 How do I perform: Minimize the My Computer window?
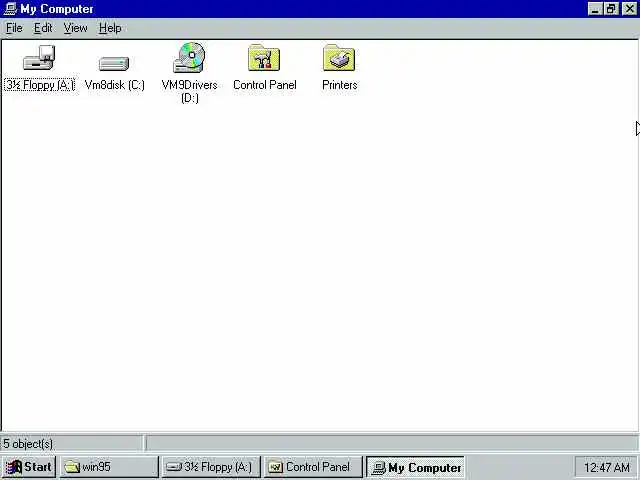pos(595,9)
